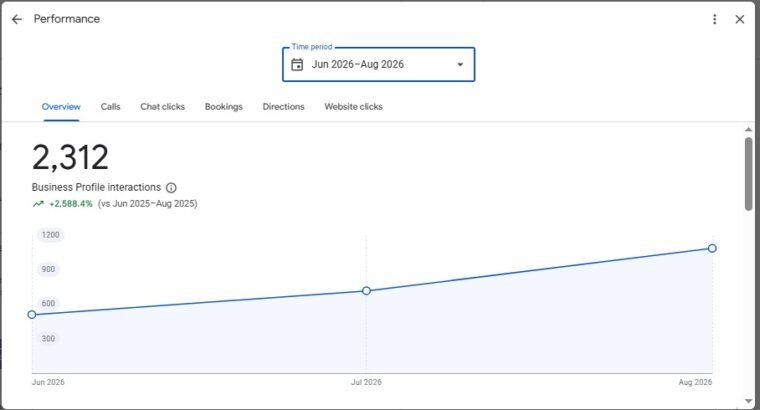Image resolution: width=760 pixels, height=410 pixels.
Task: Click the 1200 y-axis label
Action: pos(50,235)
